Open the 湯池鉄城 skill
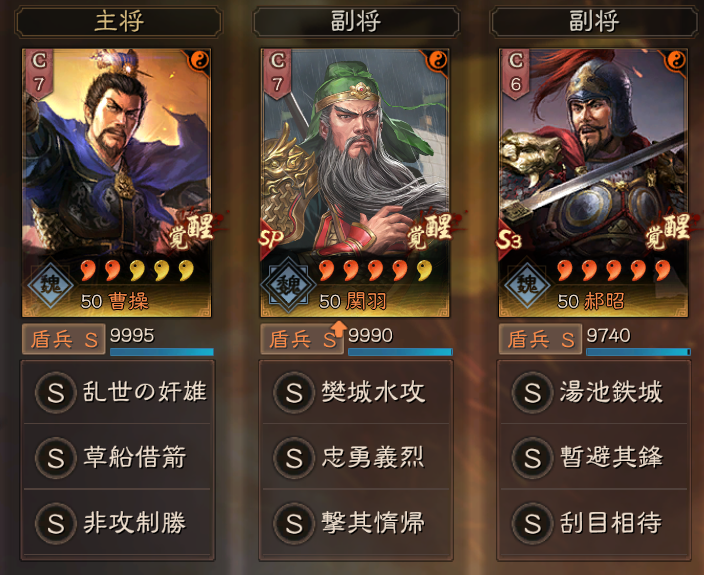Viewport: 704px width, 575px height. point(594,392)
